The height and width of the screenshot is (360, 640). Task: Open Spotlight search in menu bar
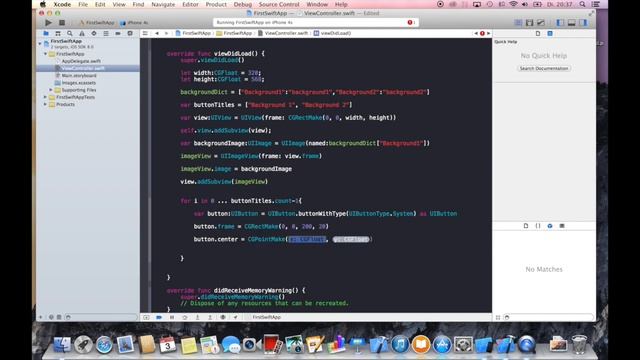click(582, 4)
